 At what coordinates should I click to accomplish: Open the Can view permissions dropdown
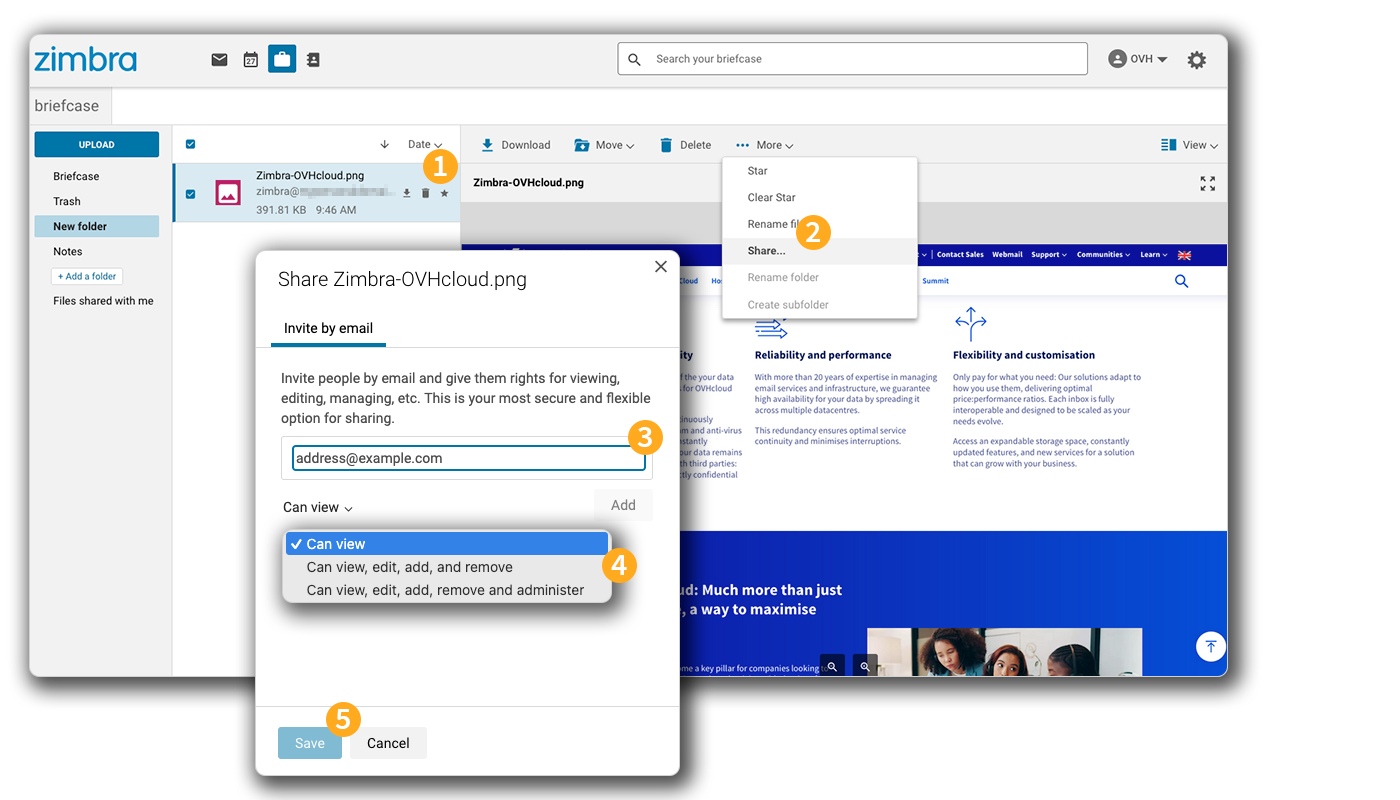317,507
